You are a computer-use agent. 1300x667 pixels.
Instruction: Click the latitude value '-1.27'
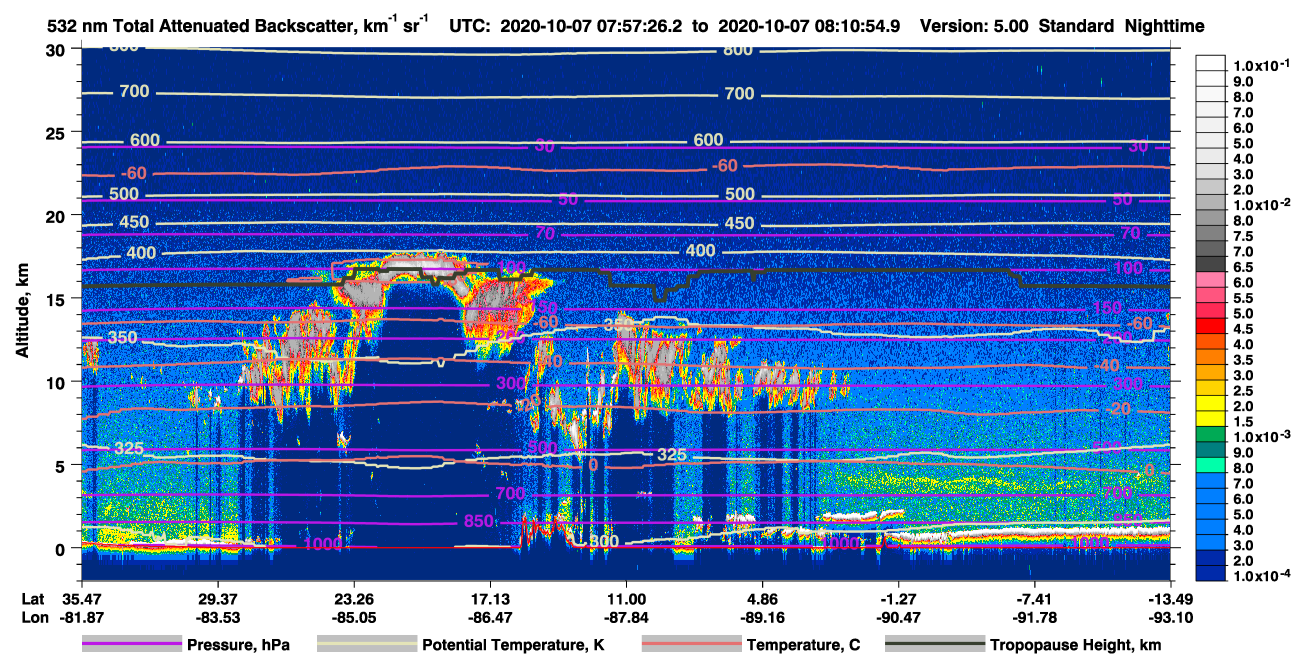898,598
